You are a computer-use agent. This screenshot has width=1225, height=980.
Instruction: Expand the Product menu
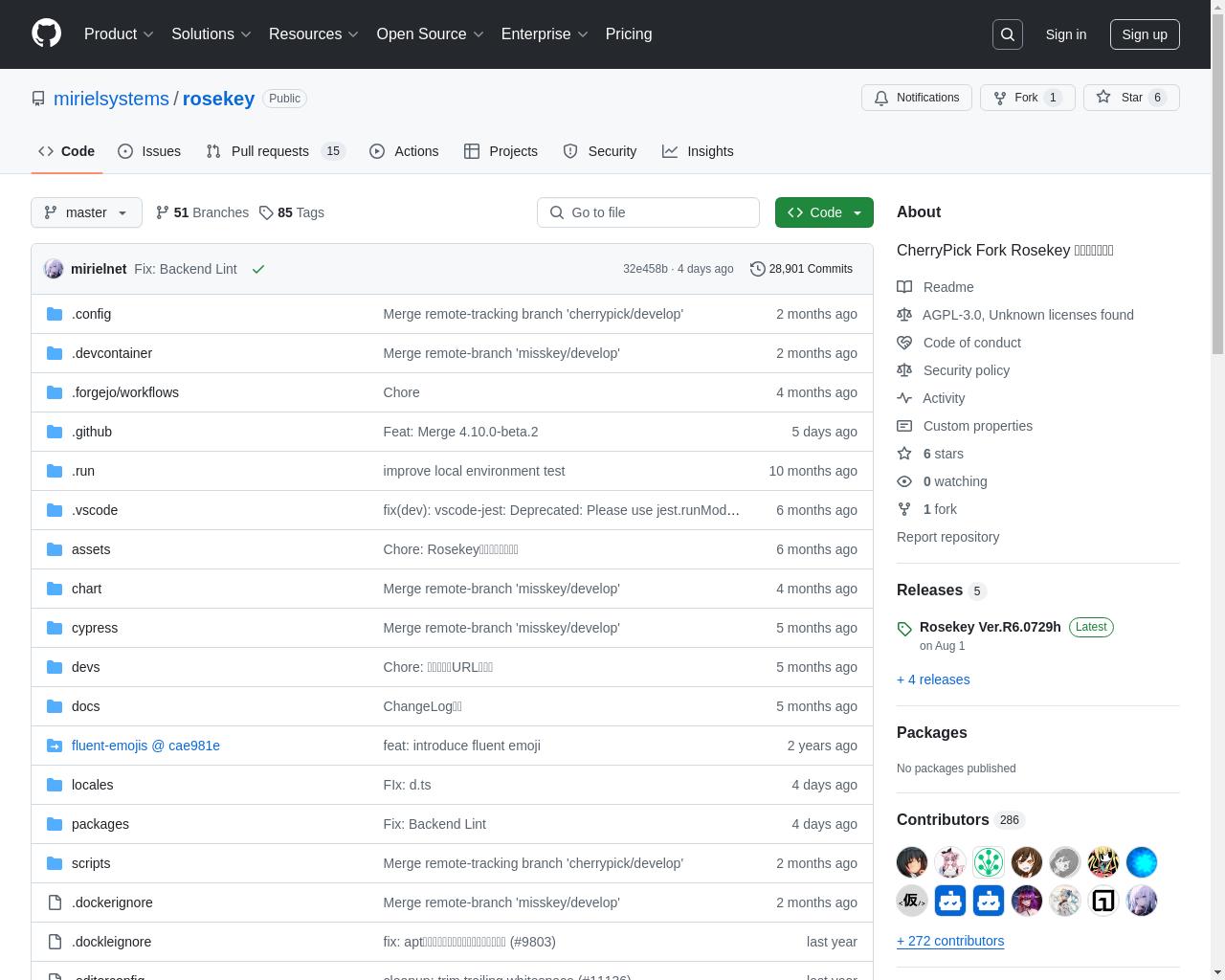pos(119,34)
